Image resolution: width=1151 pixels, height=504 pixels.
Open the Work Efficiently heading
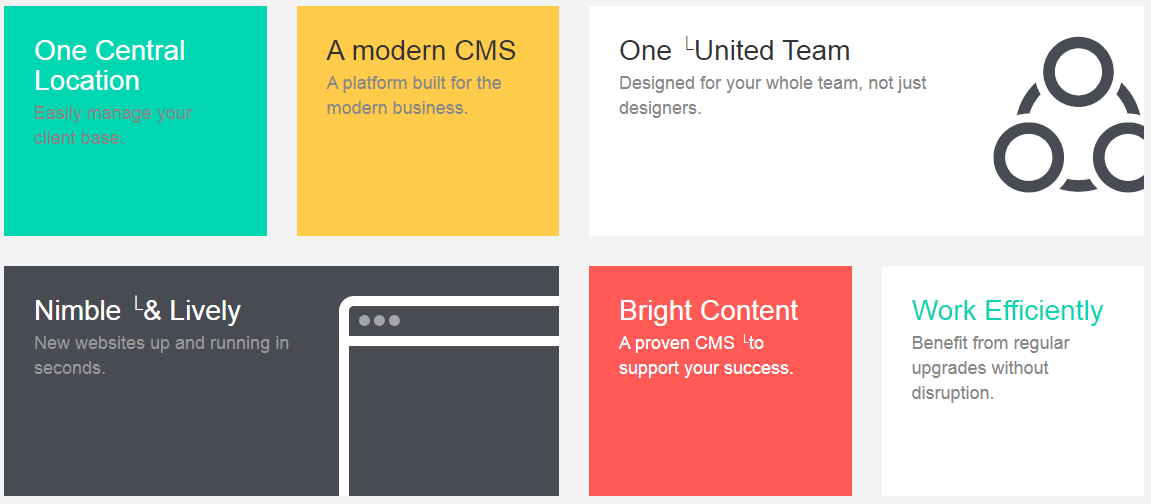click(1007, 310)
